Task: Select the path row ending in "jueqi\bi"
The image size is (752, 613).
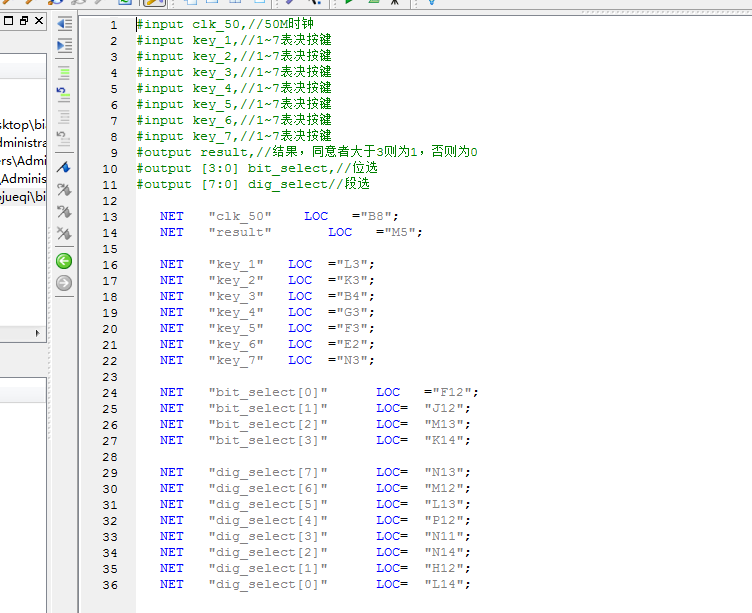Action: 23,197
